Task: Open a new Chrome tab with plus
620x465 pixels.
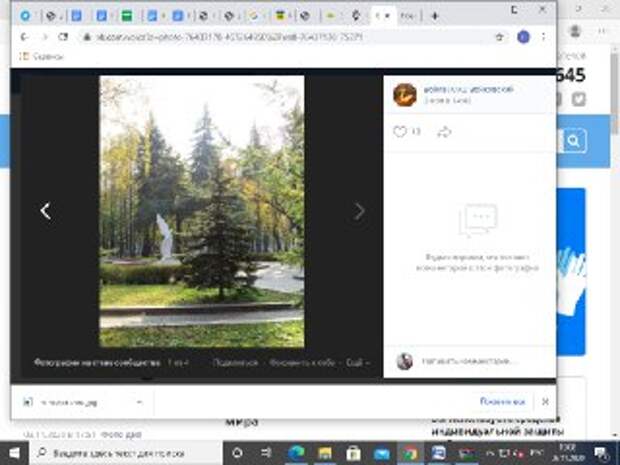Action: click(435, 16)
